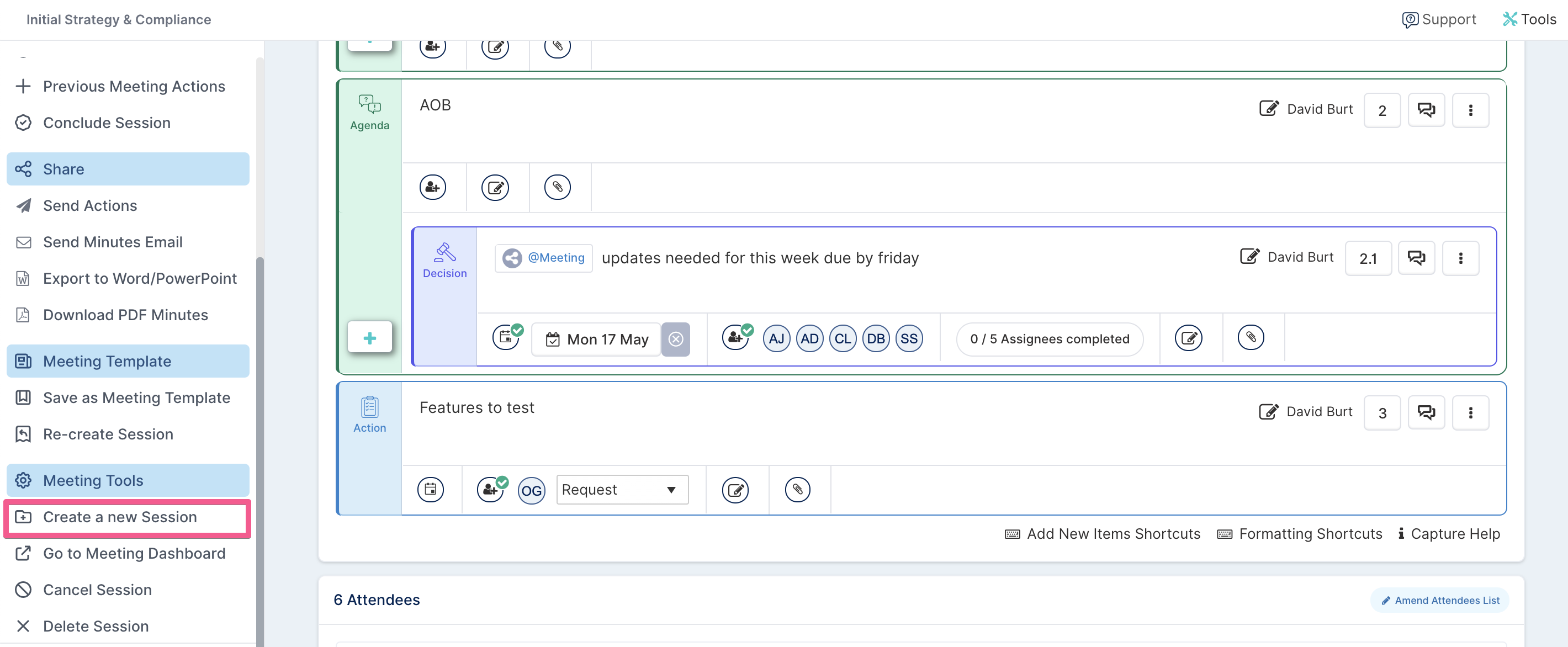
Task: Select the CL assignee avatar
Action: point(843,338)
